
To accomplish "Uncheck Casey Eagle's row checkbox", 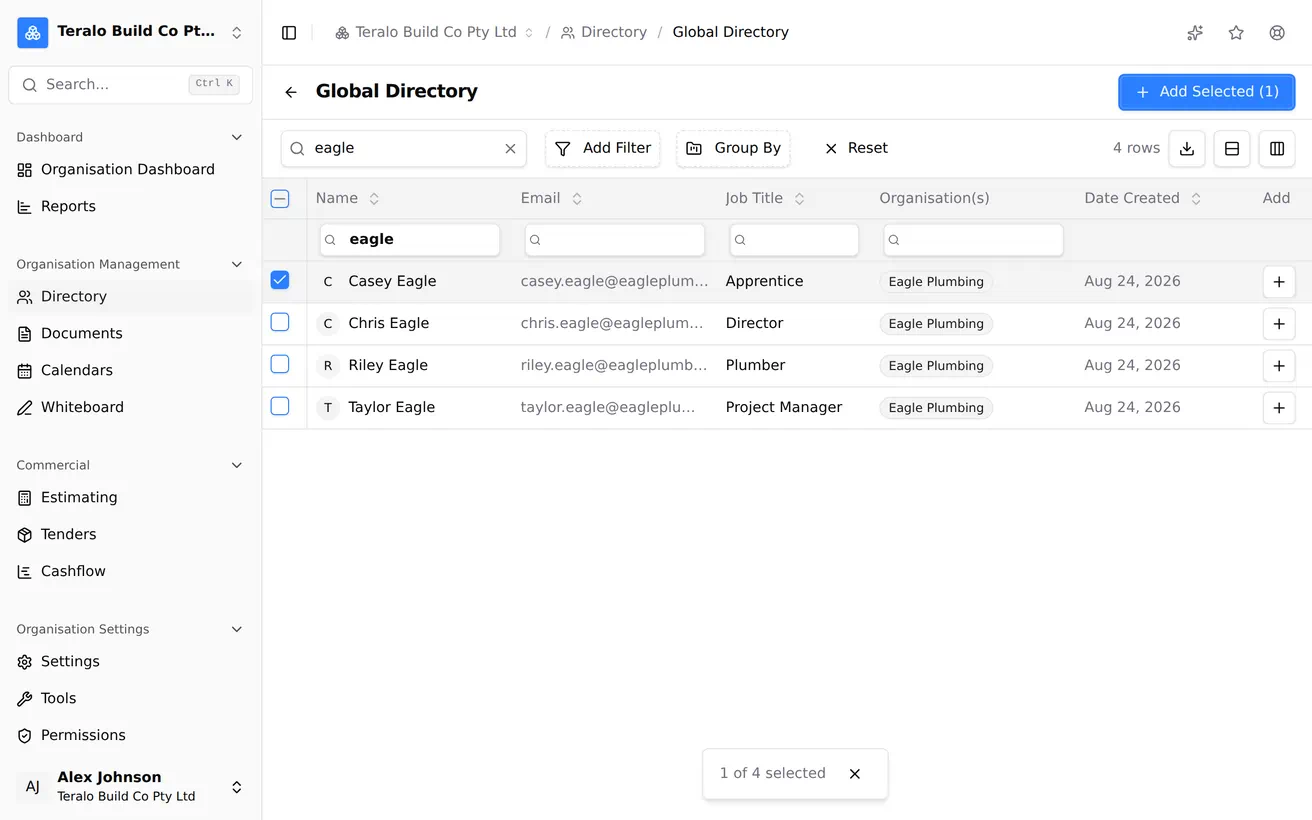I will point(280,280).
